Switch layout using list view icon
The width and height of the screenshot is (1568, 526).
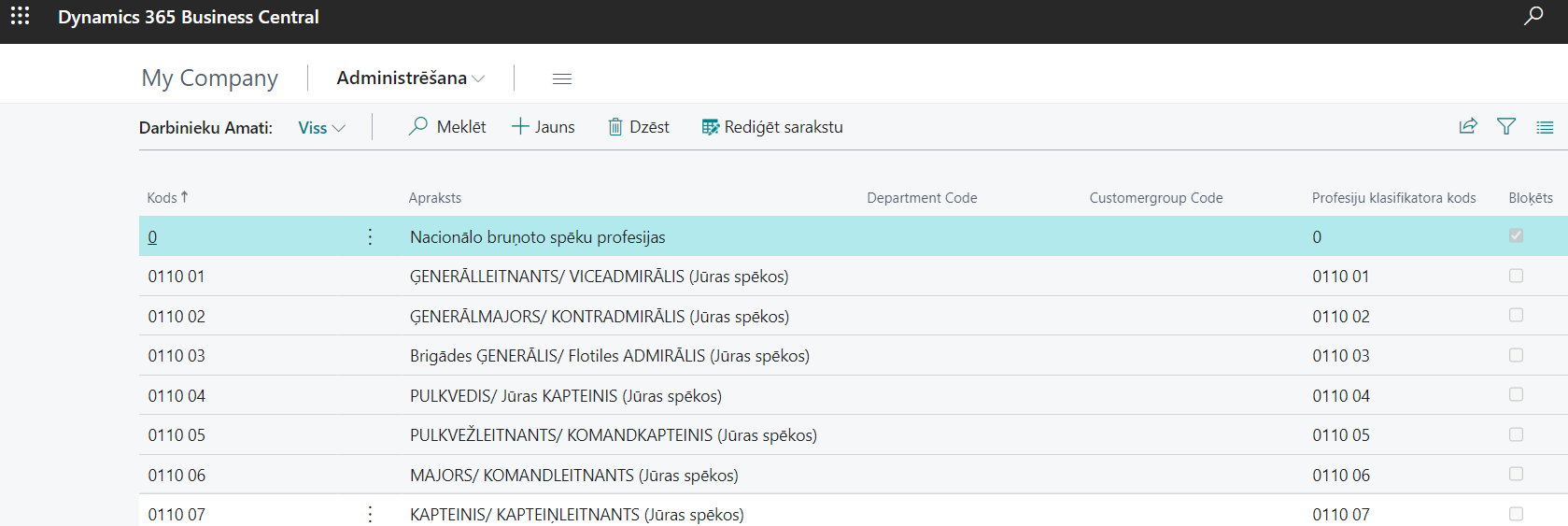coord(1545,127)
